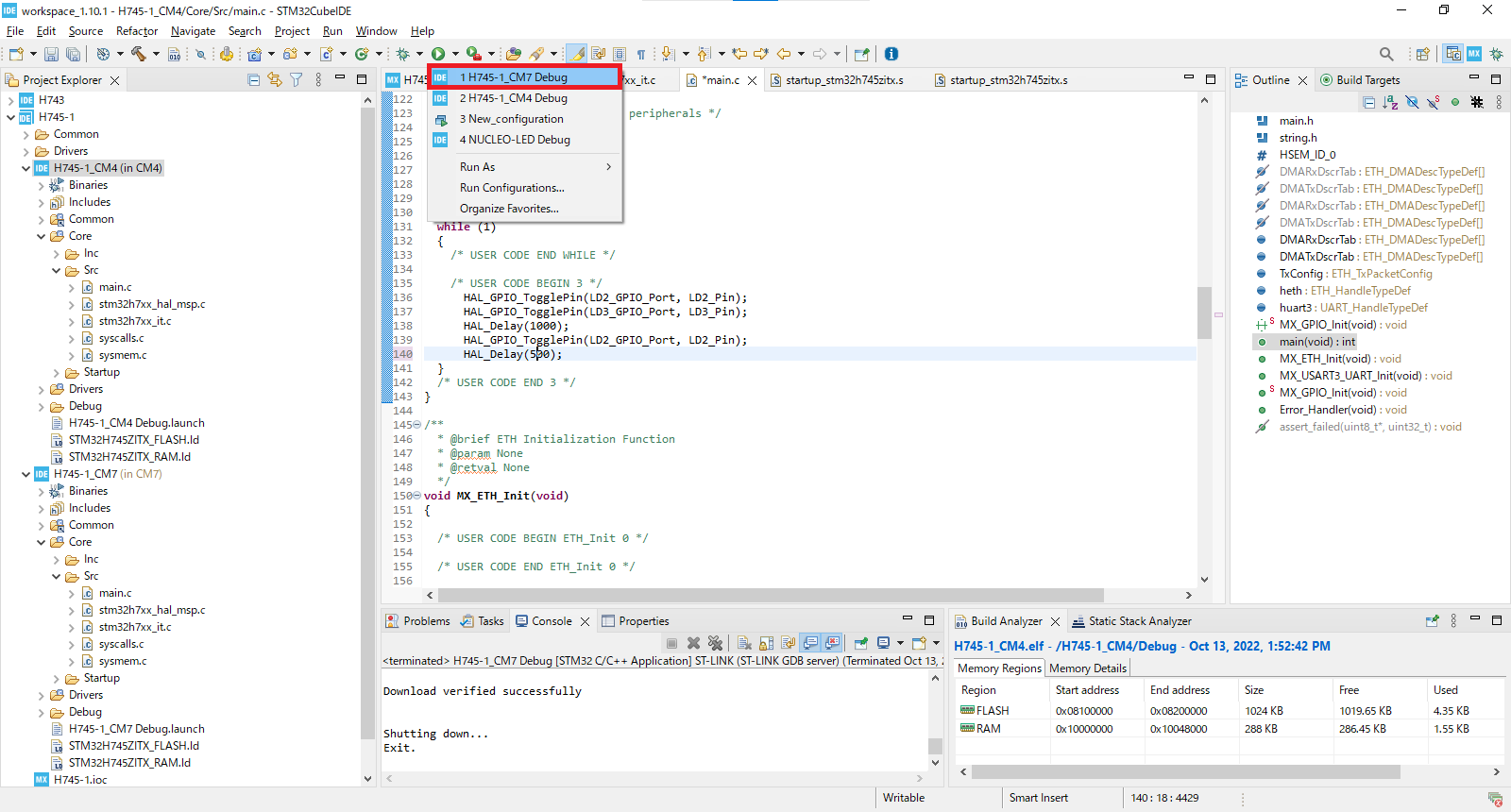Image resolution: width=1511 pixels, height=812 pixels.
Task: Click the Pin Console icon
Action: click(x=860, y=643)
